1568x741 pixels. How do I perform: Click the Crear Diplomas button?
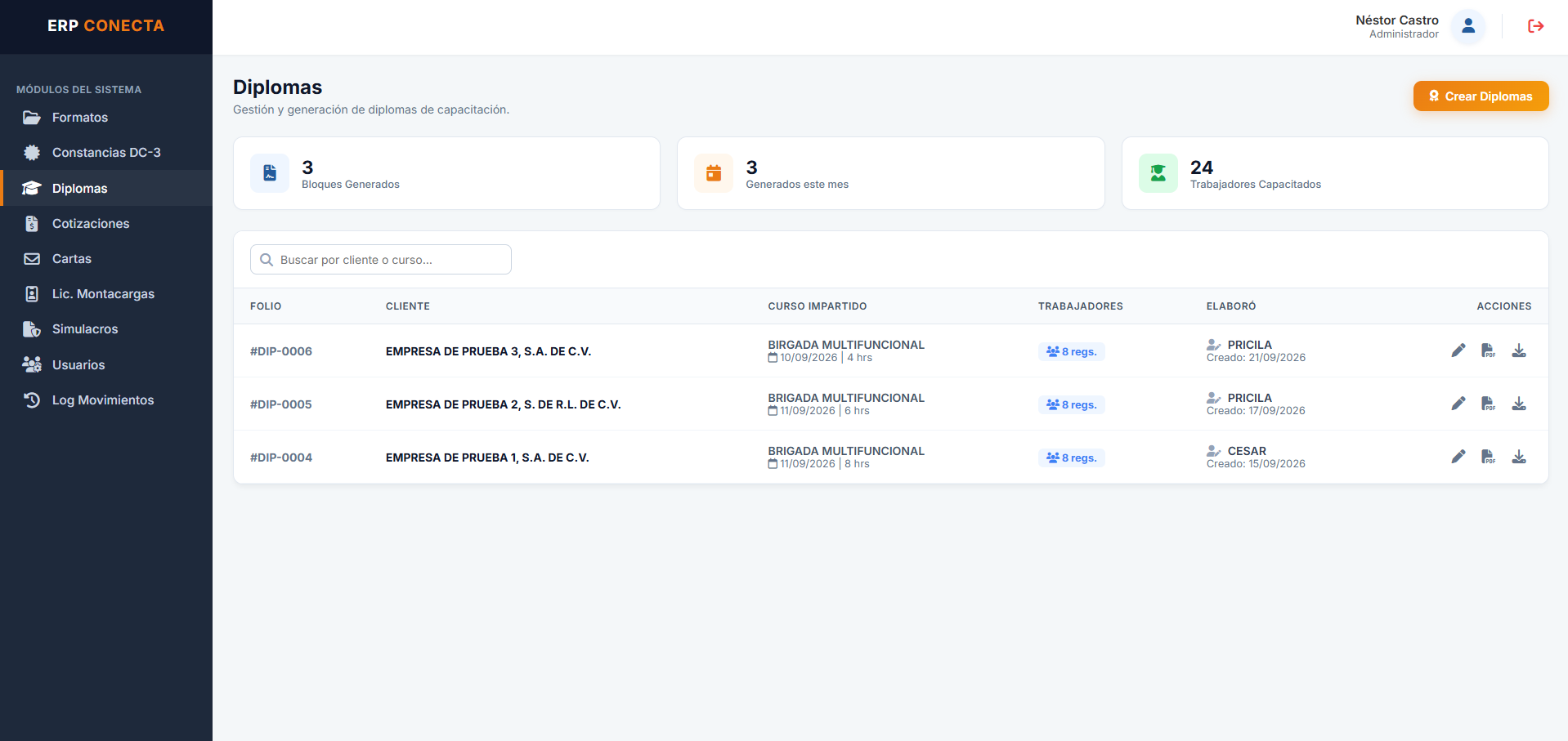click(1481, 96)
